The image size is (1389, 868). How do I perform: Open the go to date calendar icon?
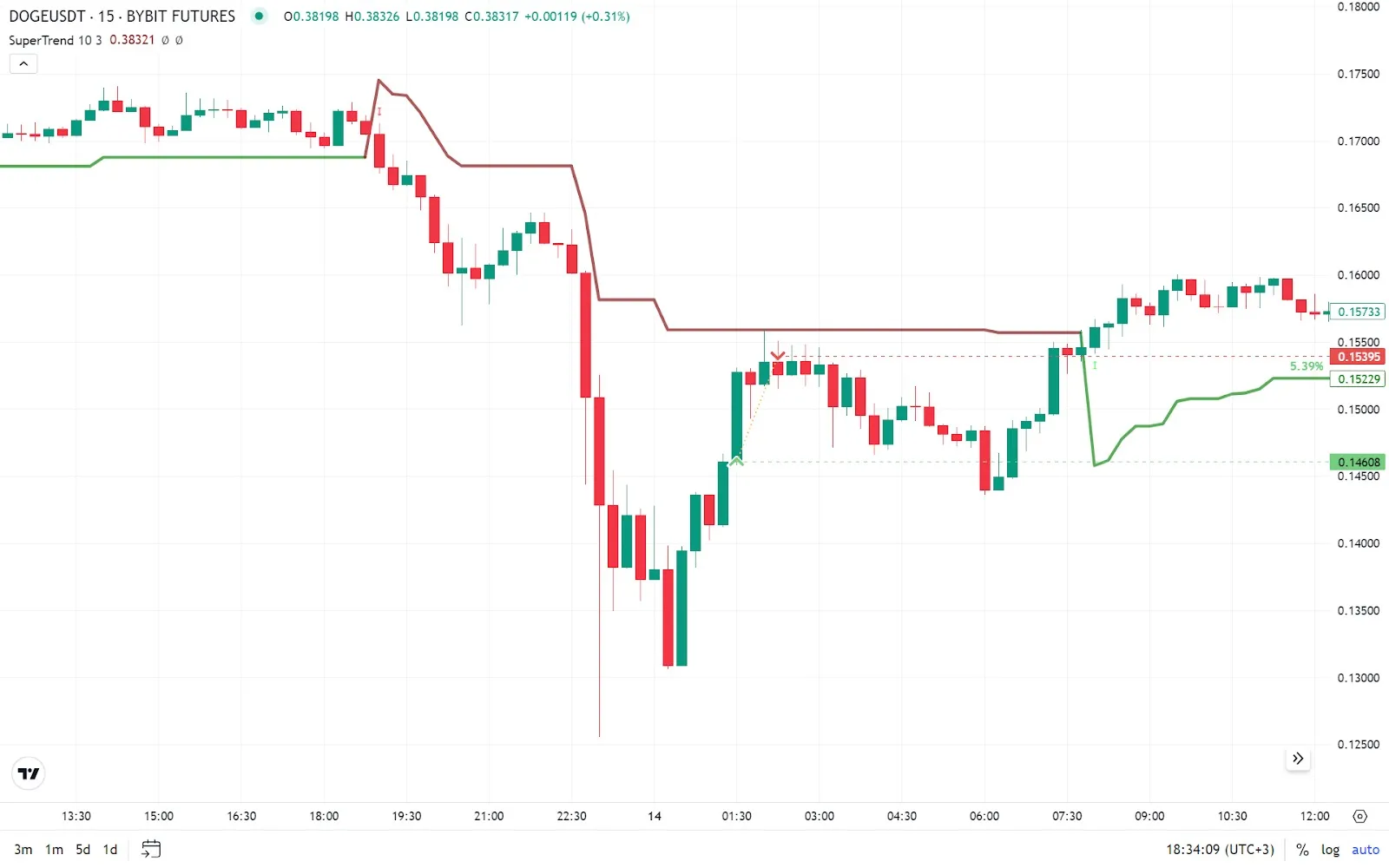tap(151, 849)
